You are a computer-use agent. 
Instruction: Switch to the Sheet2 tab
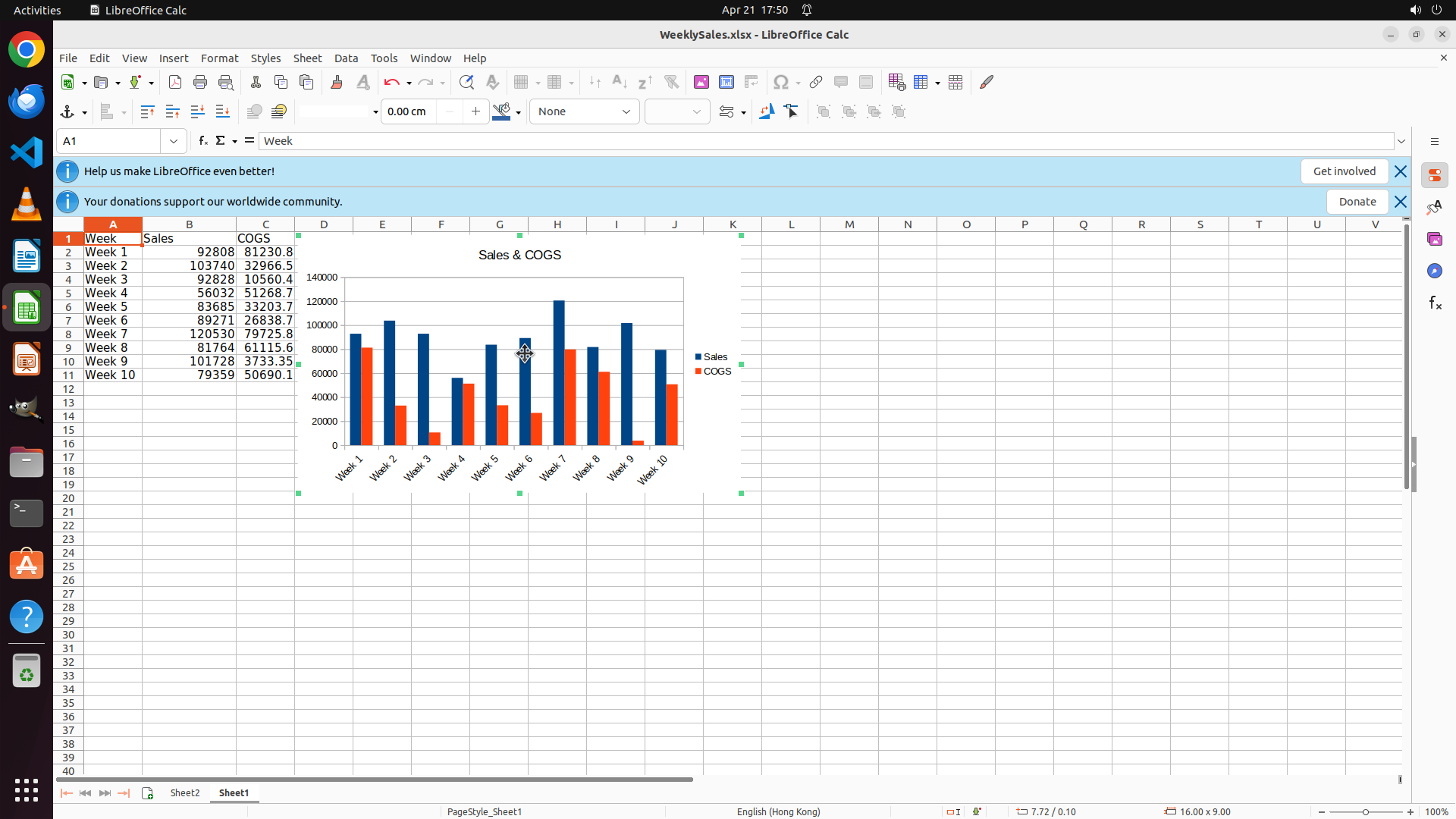[x=185, y=792]
